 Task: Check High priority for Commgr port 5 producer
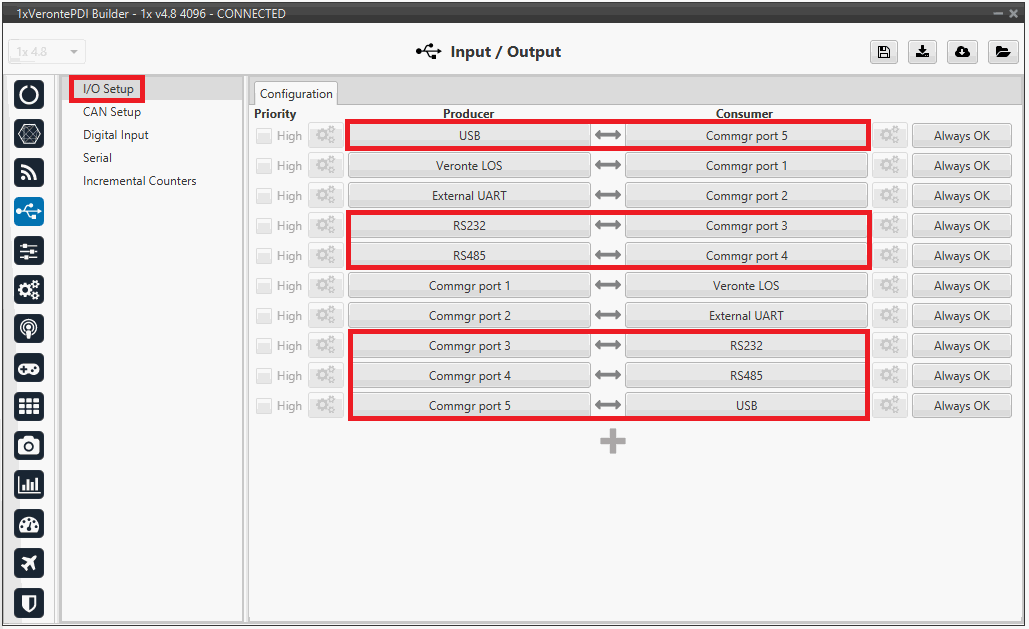point(264,406)
